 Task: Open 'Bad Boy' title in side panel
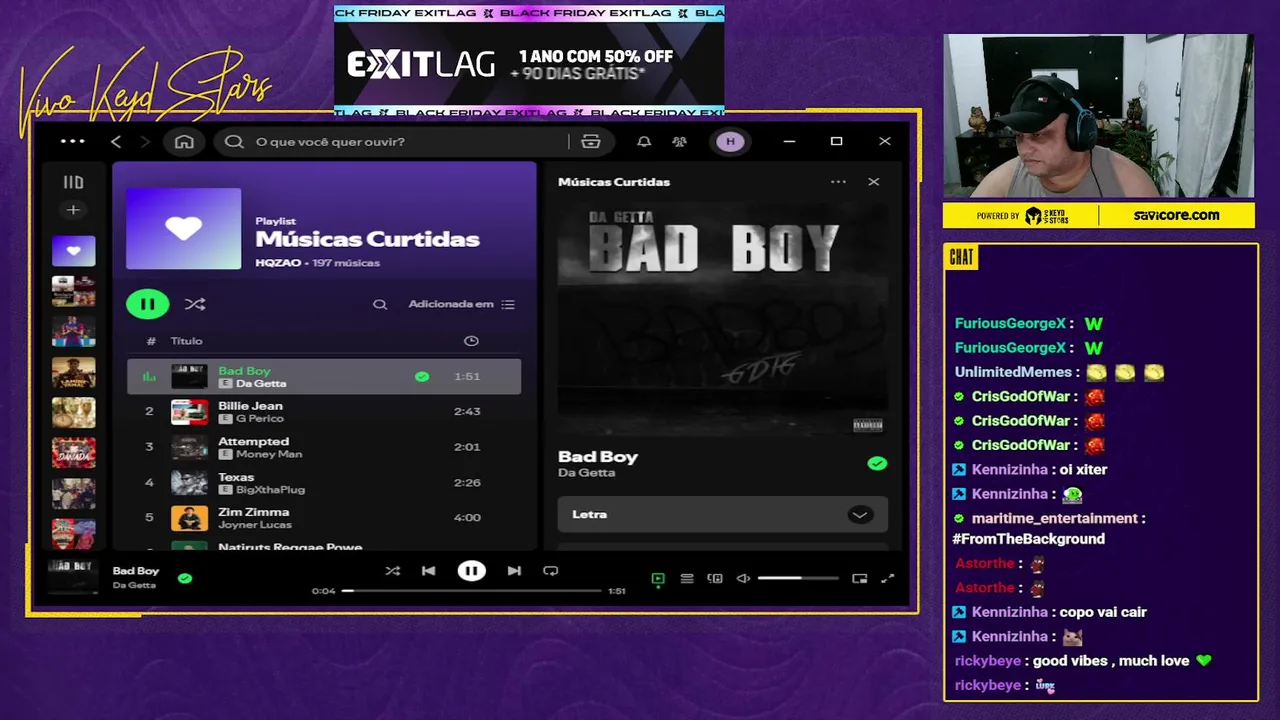pos(598,456)
